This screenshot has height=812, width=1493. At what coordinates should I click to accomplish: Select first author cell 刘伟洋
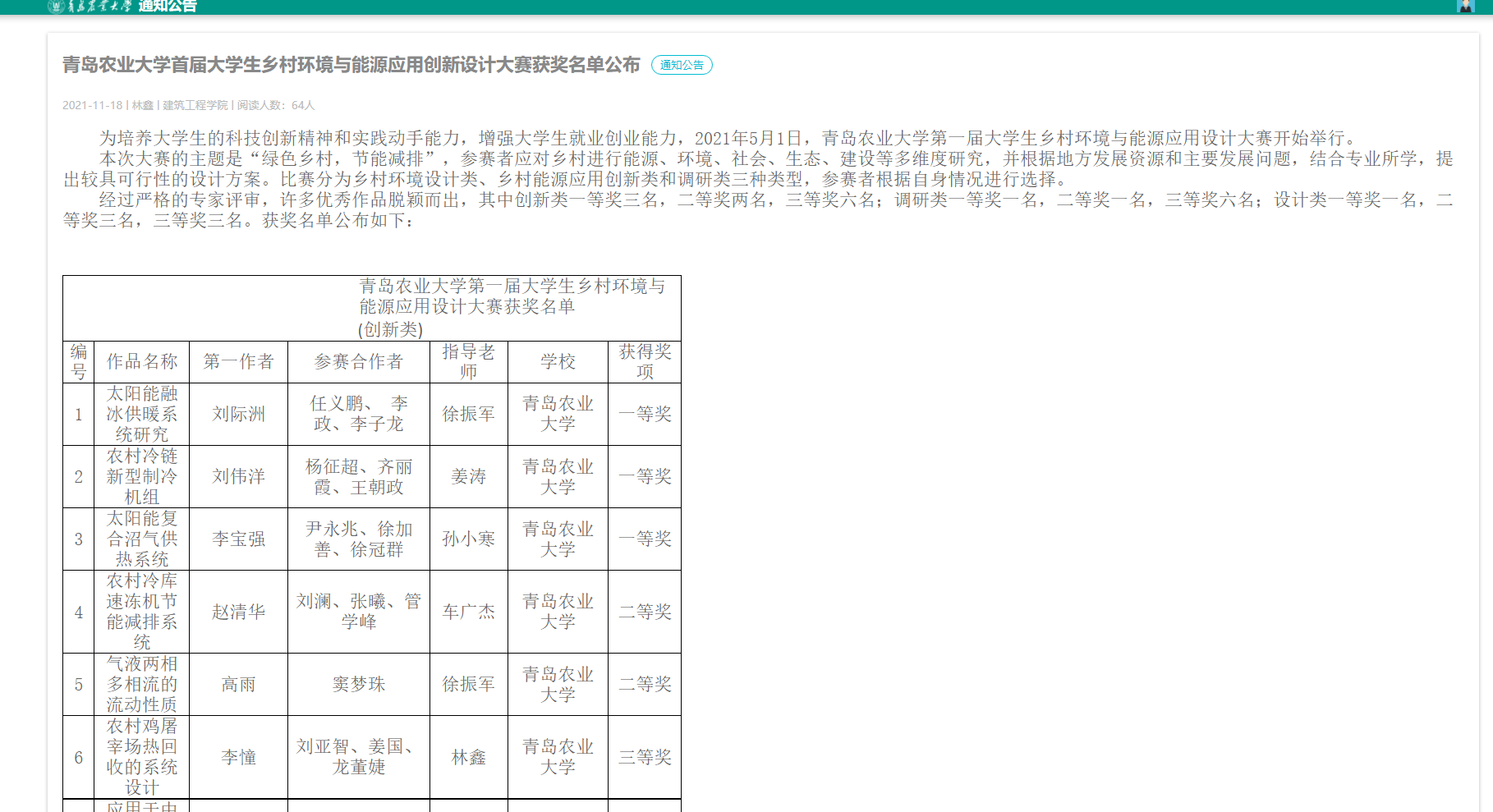point(238,476)
